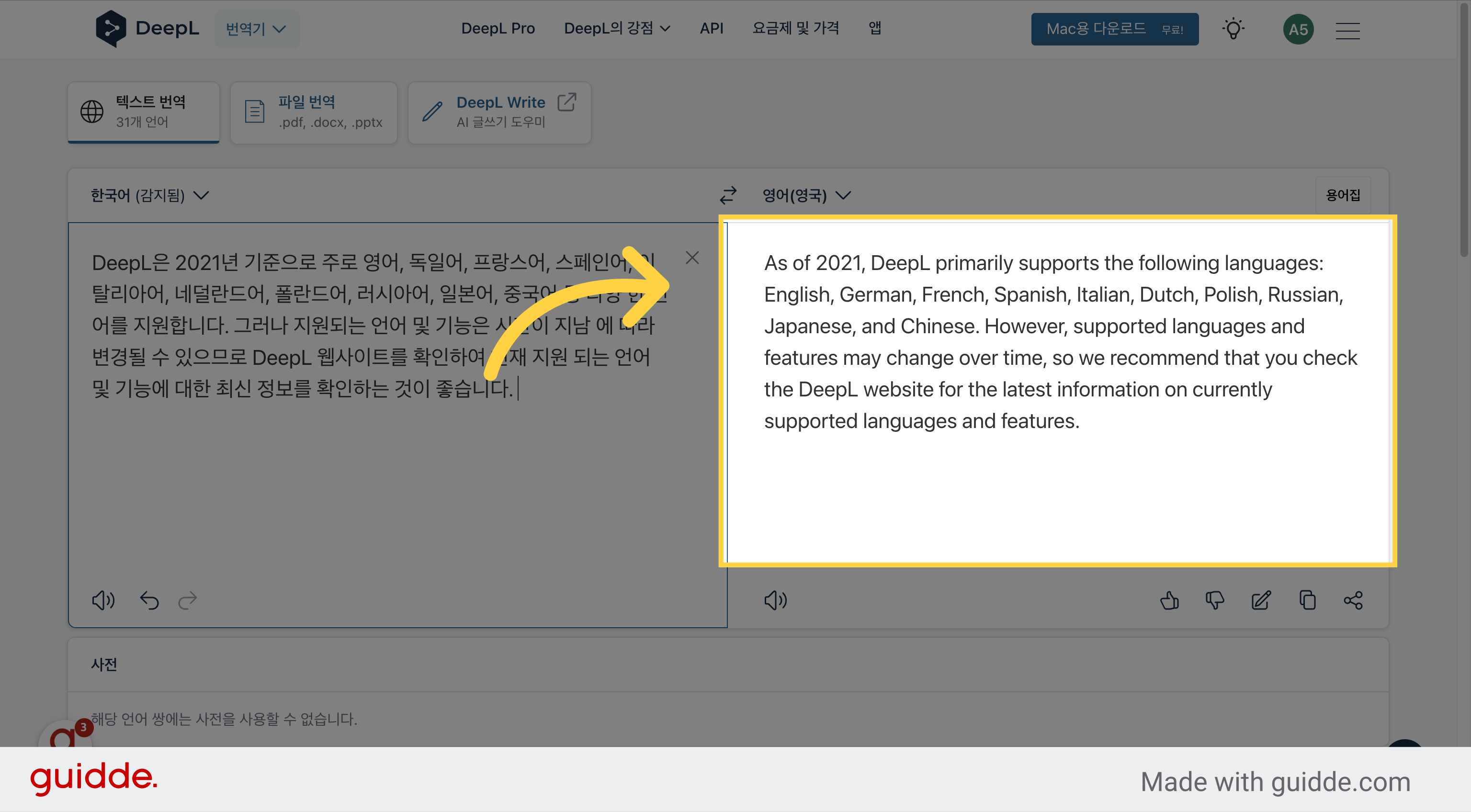Edit the translation with pencil icon
Screen dimensions: 1471x812
(1261, 600)
